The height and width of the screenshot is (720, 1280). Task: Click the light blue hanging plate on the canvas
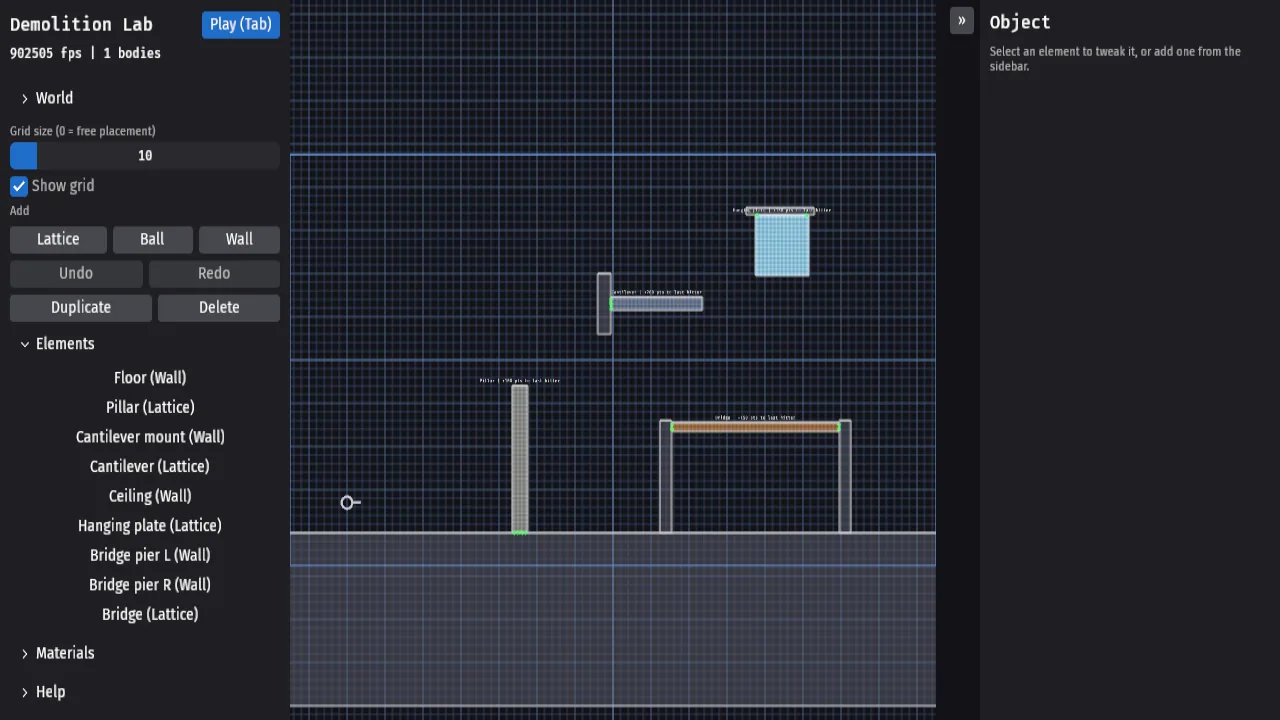tap(782, 245)
